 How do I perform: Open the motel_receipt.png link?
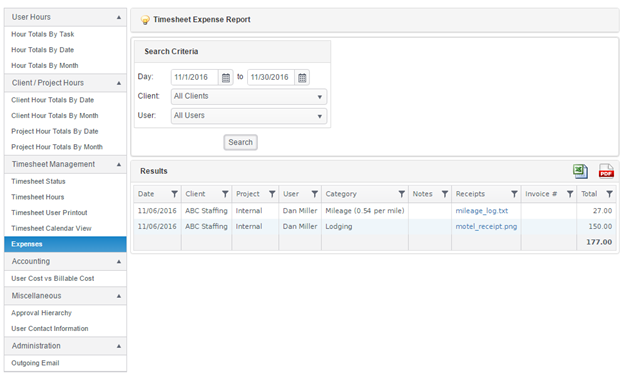click(x=486, y=227)
